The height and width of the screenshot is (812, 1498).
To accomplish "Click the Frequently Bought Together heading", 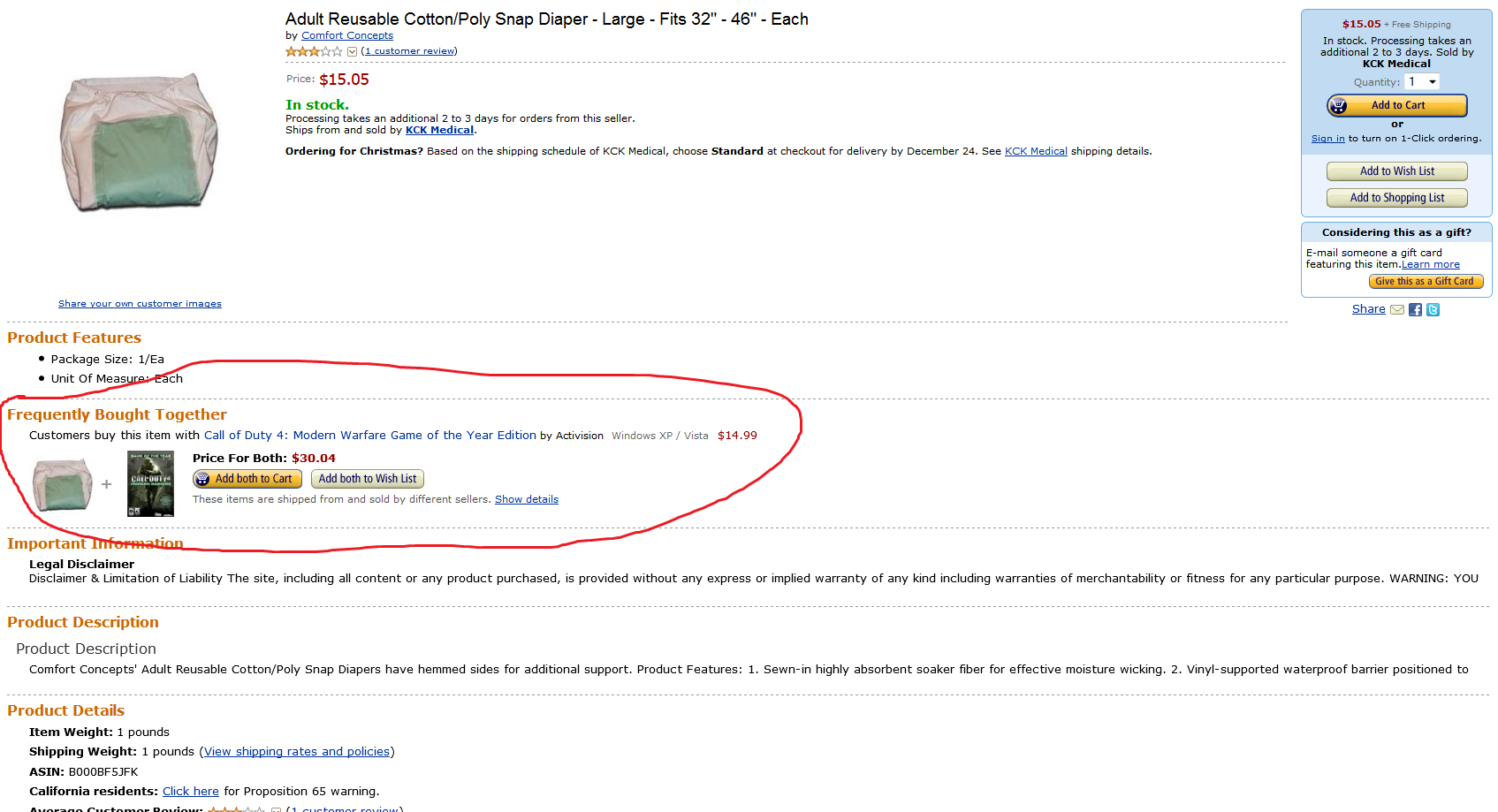I will (x=117, y=414).
